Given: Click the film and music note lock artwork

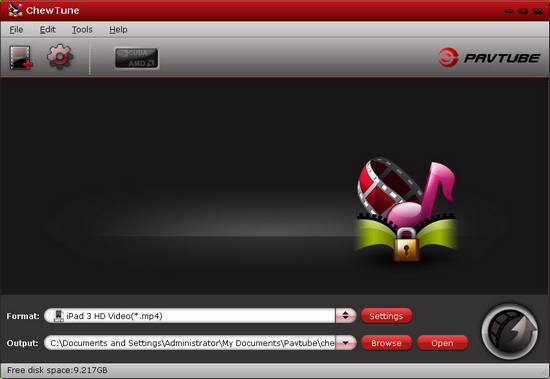Looking at the screenshot, I should point(407,210).
